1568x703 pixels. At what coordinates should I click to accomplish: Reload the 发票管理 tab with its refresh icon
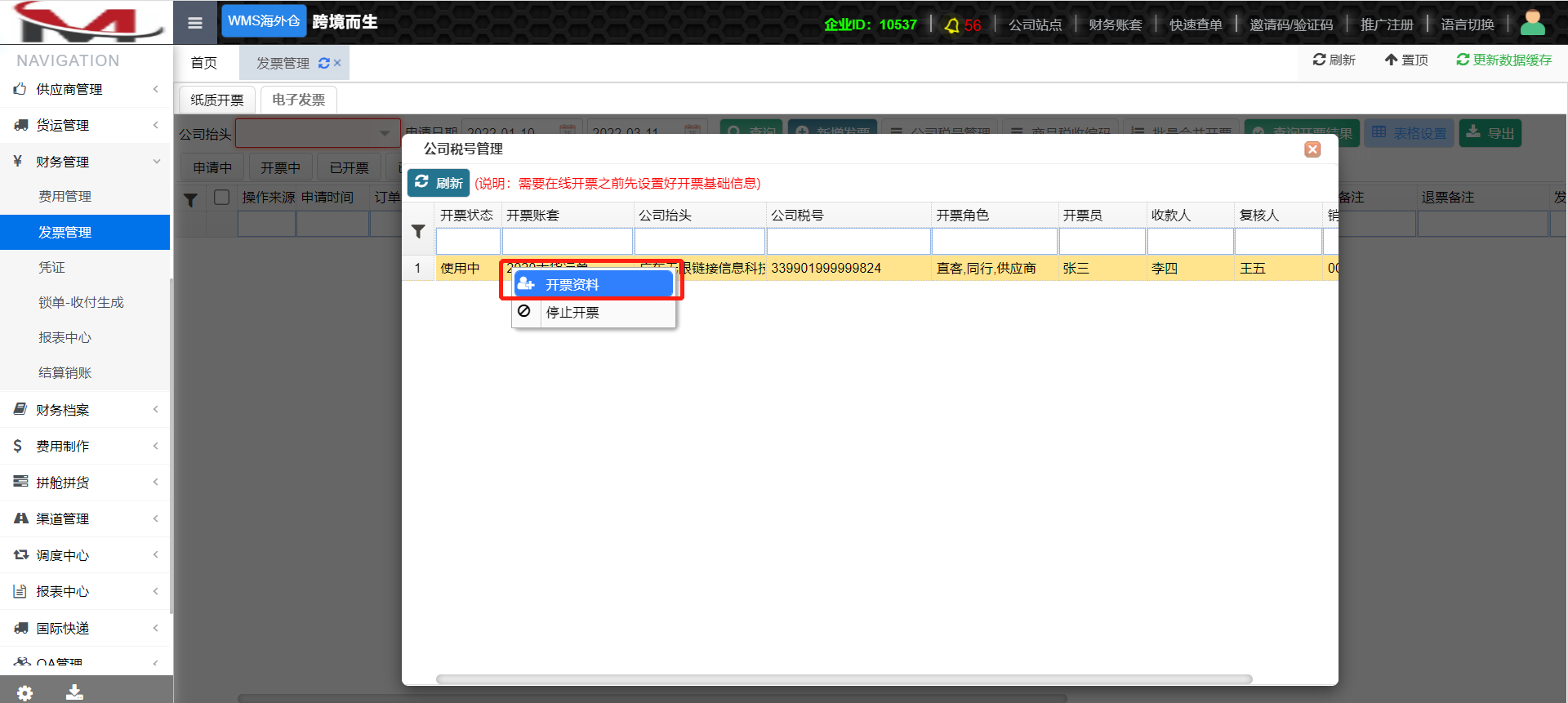click(324, 63)
